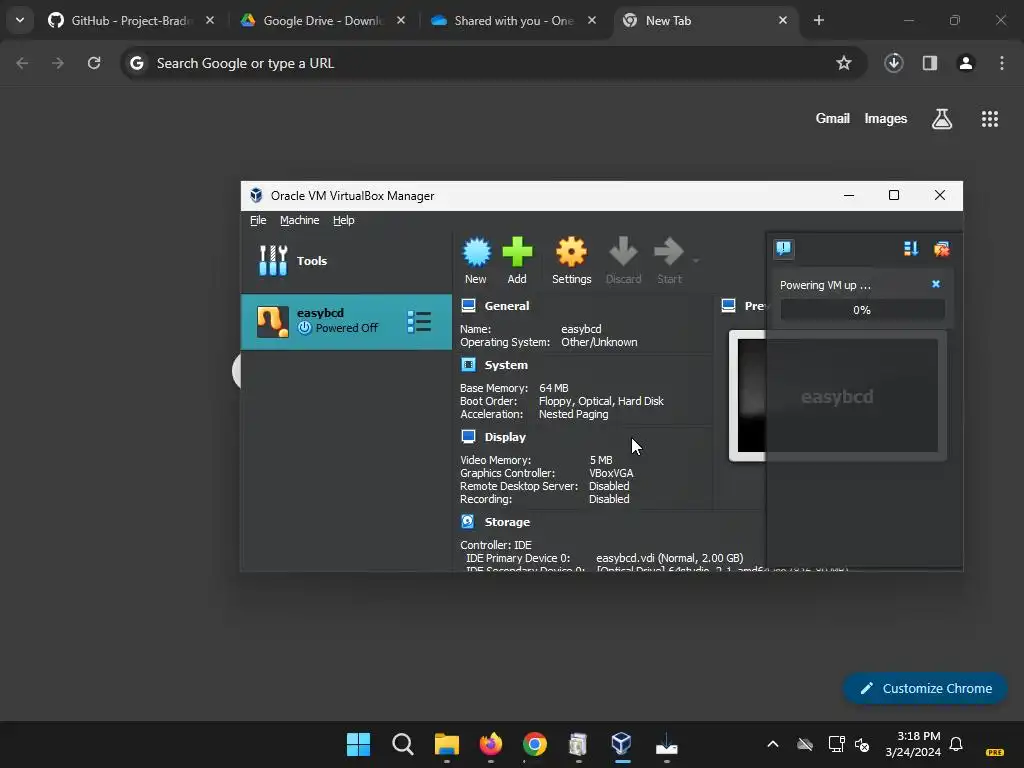Click the General section heading
This screenshot has width=1024, height=768.
(507, 306)
